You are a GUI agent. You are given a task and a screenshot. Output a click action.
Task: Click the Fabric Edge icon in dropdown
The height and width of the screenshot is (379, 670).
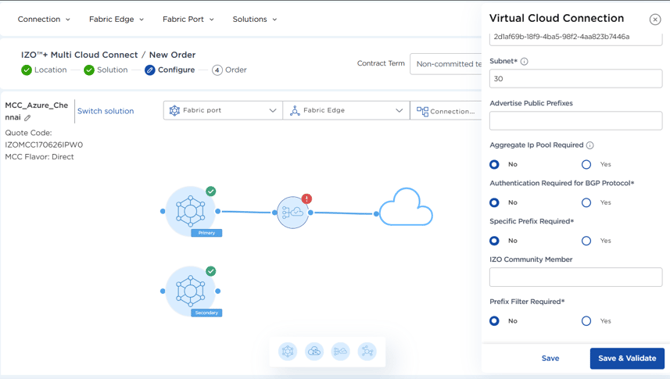coord(295,111)
